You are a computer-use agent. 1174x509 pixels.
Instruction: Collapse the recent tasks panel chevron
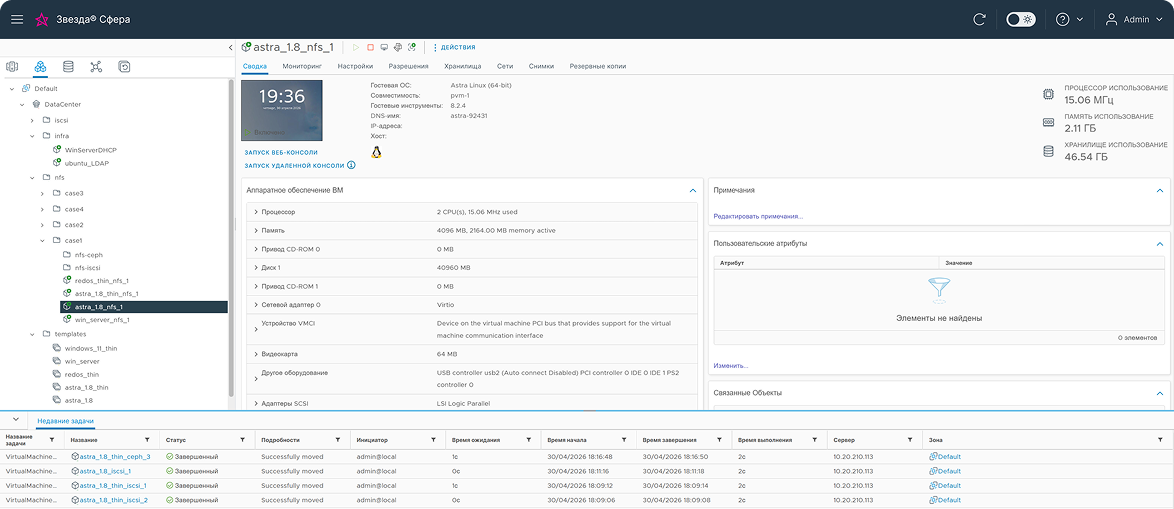pyautogui.click(x=15, y=418)
